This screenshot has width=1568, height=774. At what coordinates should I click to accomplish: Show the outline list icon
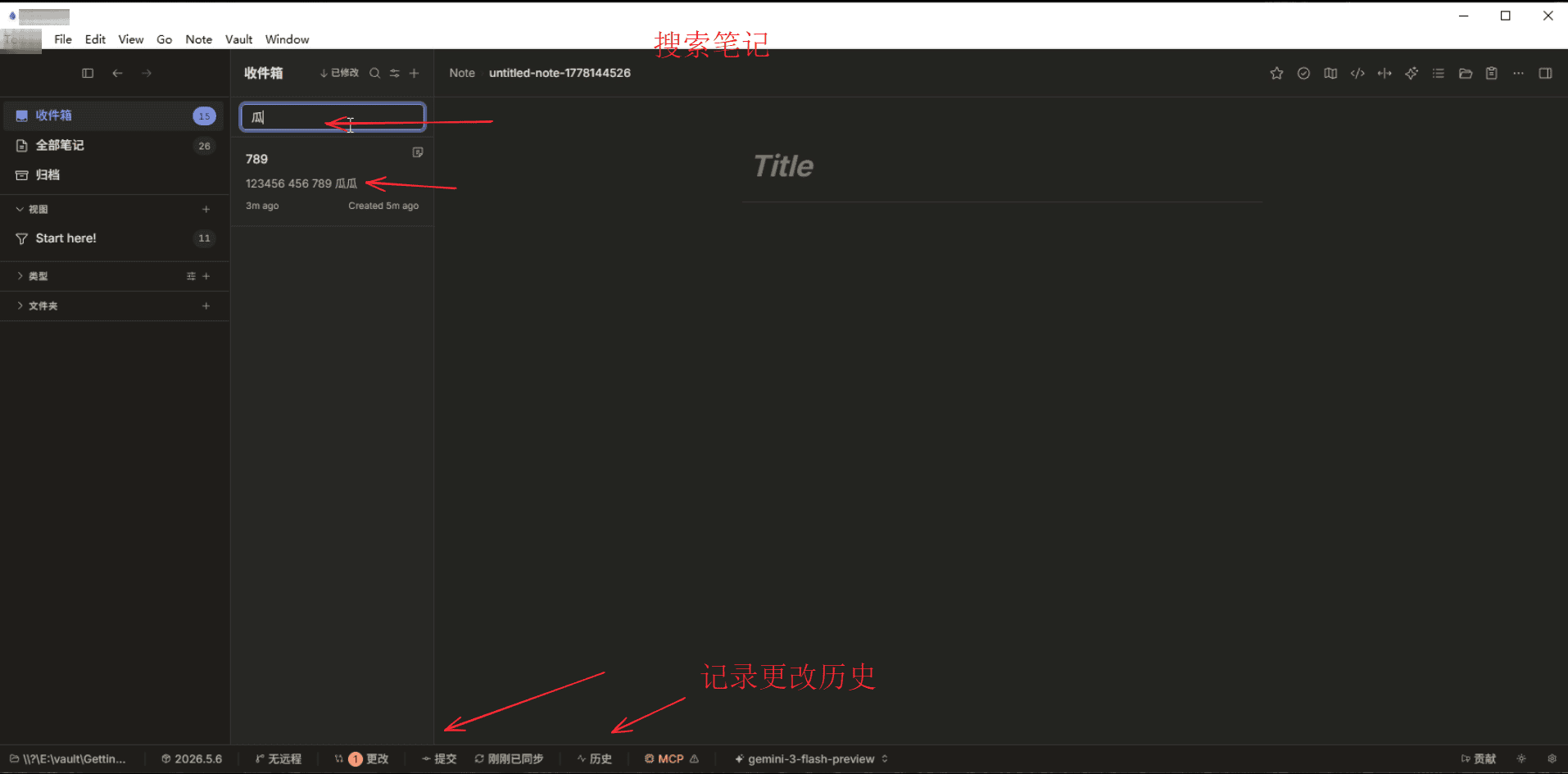coord(1439,73)
